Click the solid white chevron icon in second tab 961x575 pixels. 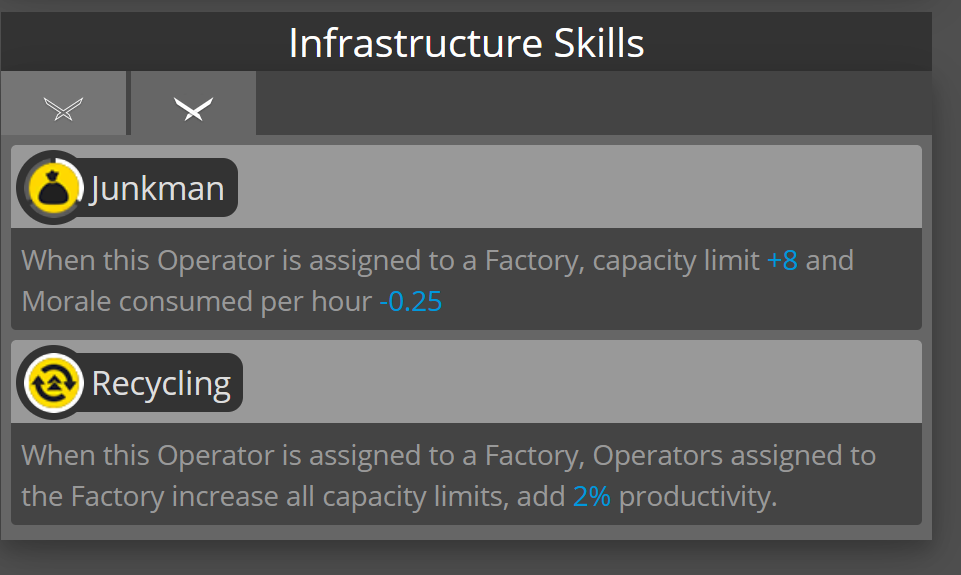[193, 107]
